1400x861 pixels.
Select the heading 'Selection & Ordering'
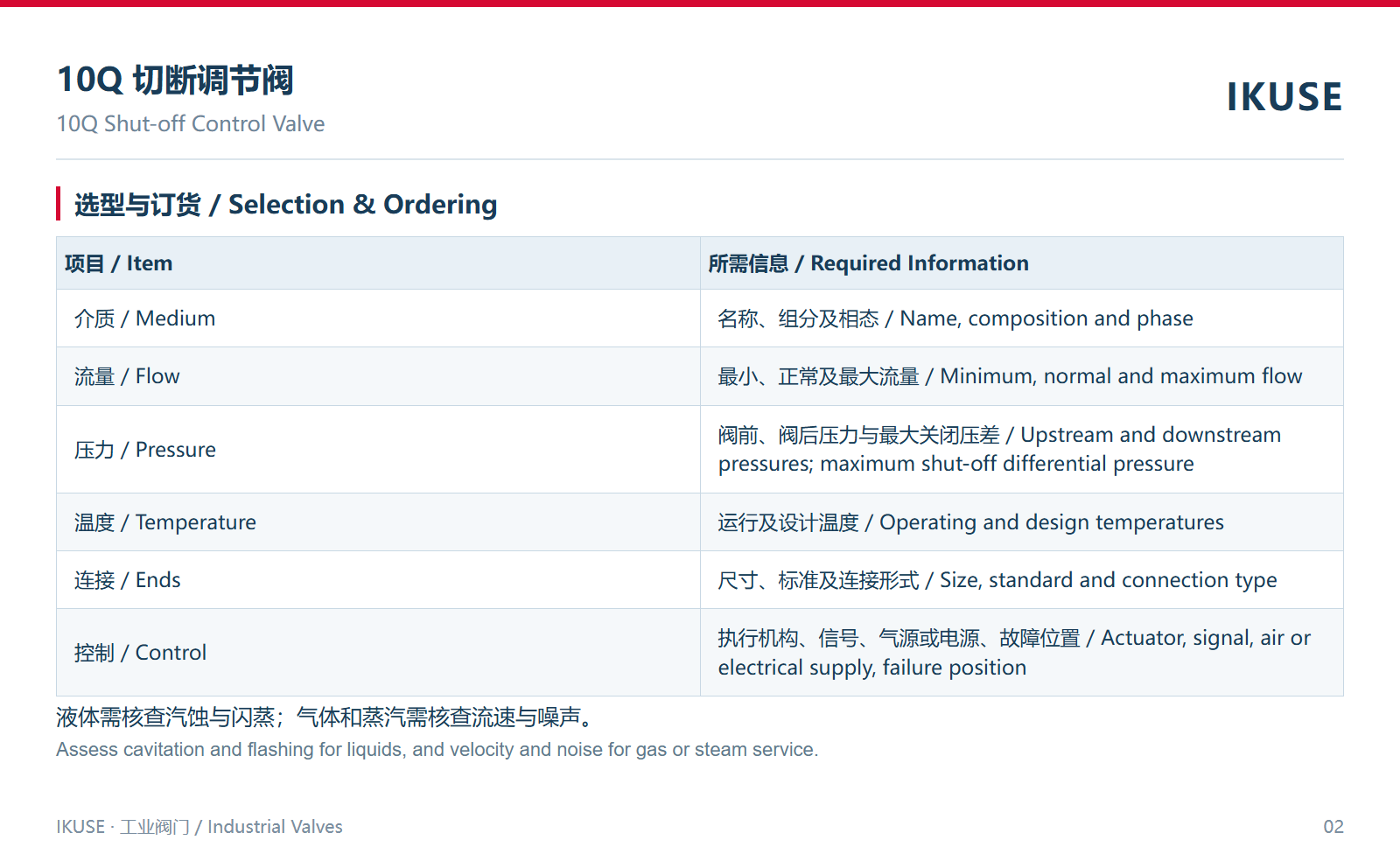pyautogui.click(x=285, y=205)
